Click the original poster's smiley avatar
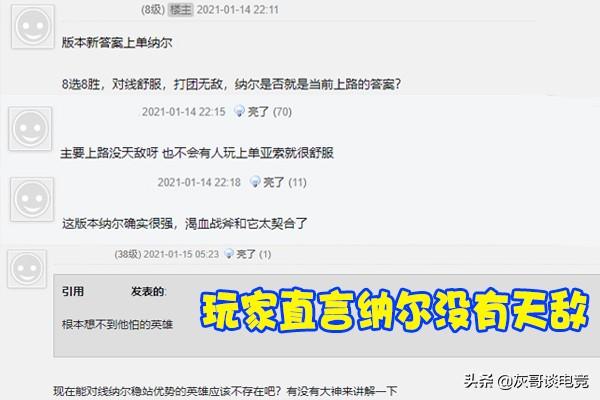This screenshot has width=600, height=400. tap(33, 26)
